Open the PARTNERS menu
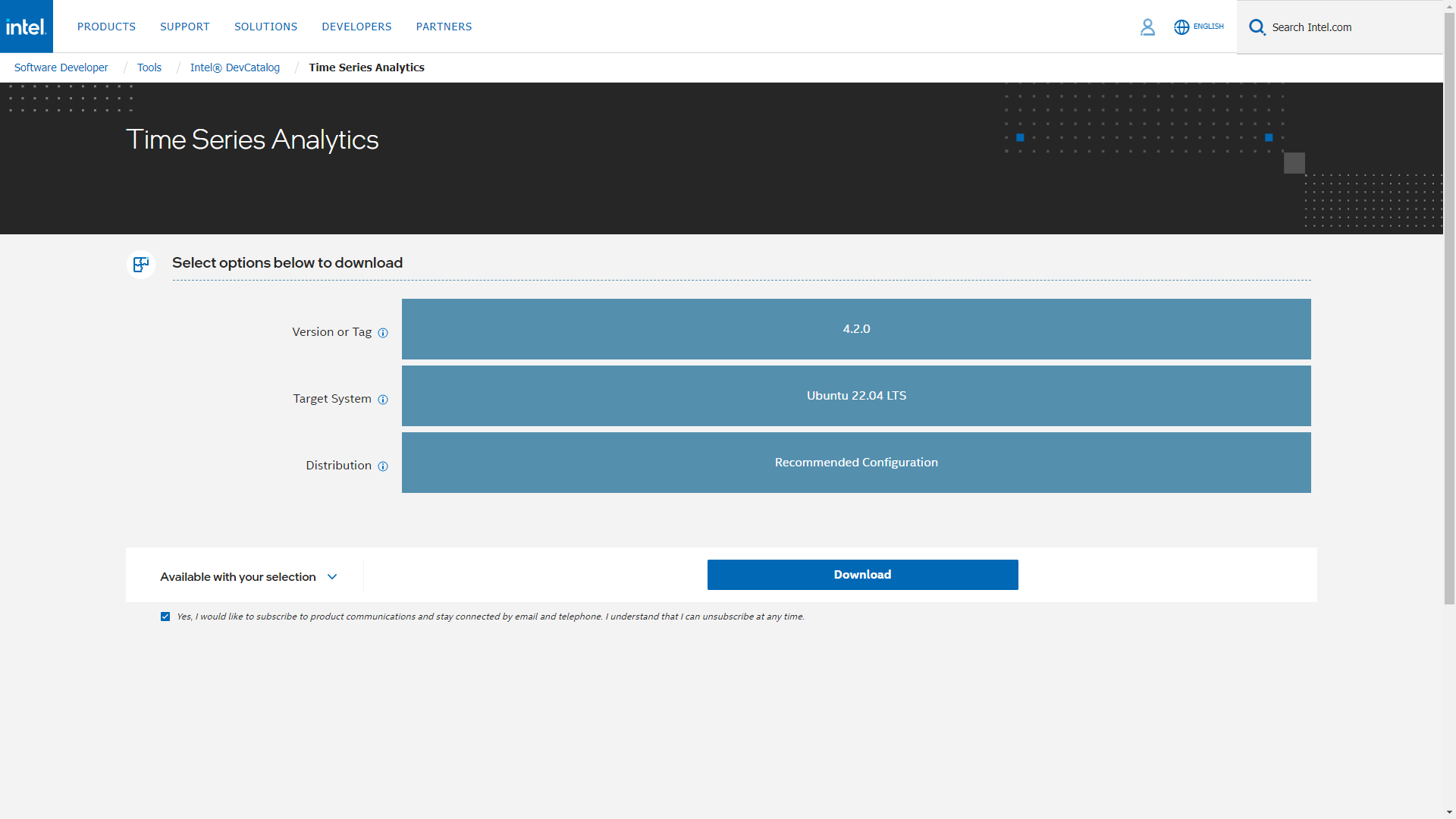This screenshot has height=819, width=1456. coord(444,27)
